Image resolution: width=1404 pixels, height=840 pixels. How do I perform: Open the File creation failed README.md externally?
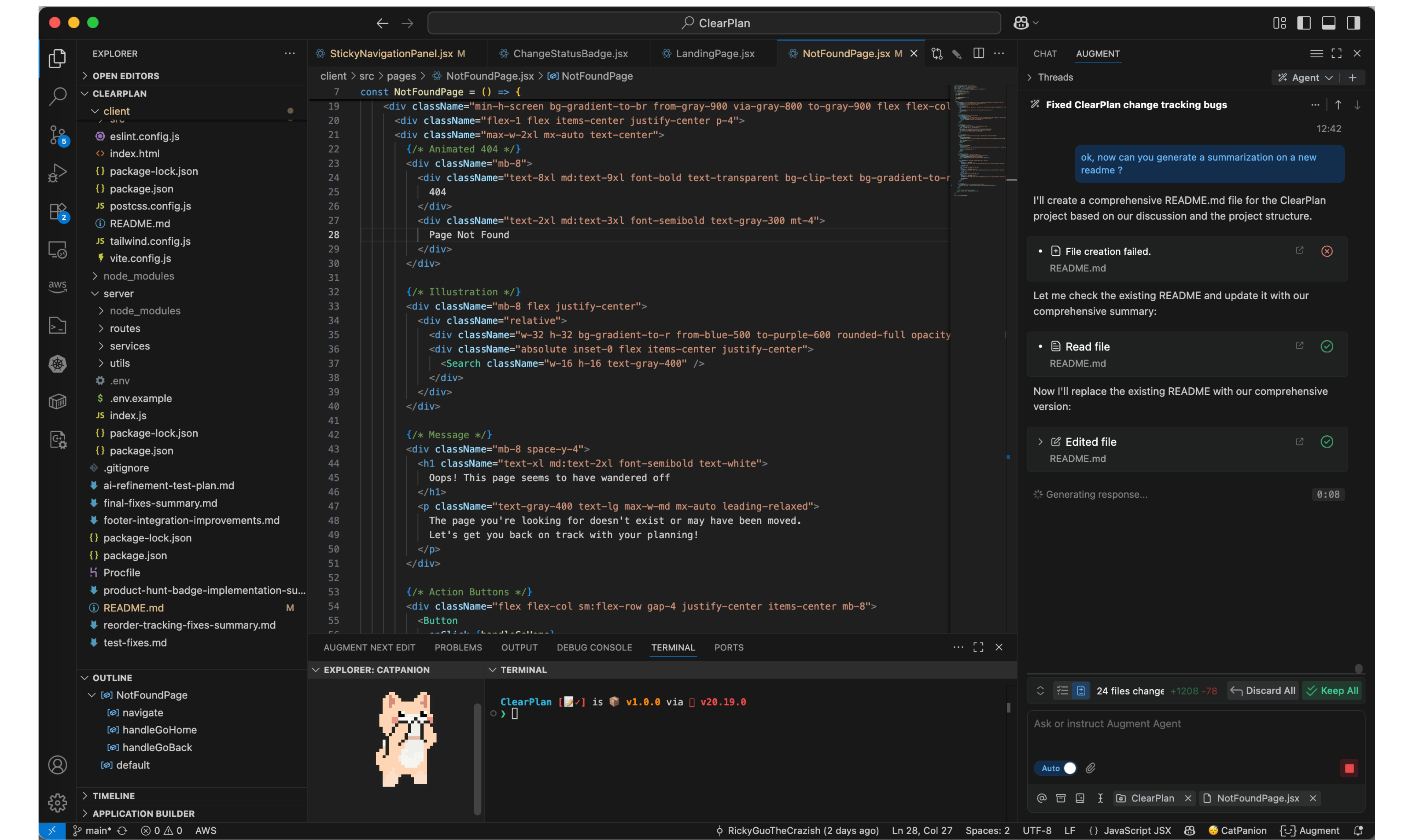click(1299, 250)
